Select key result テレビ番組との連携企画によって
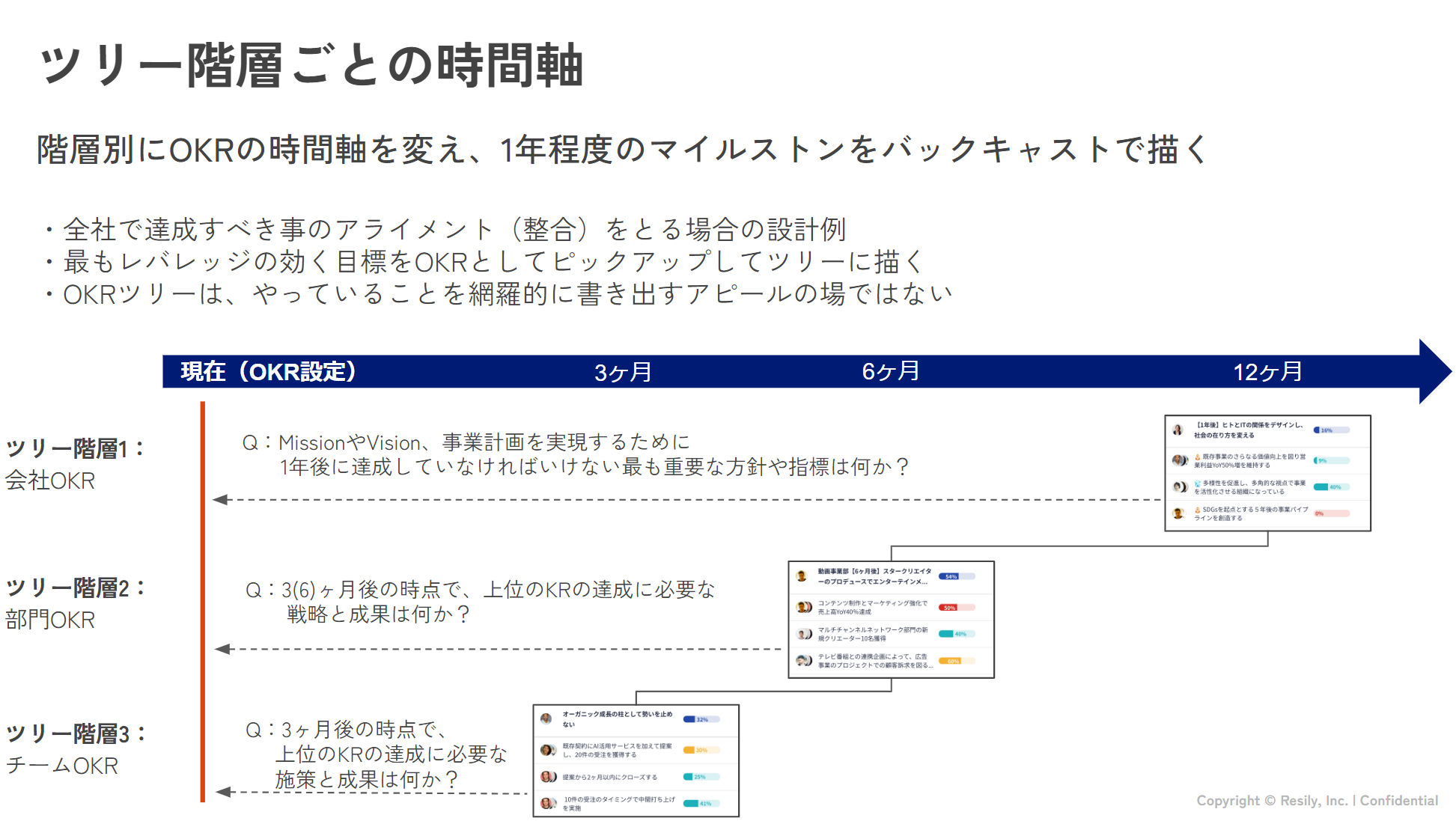This screenshot has height=824, width=1456. 875,661
